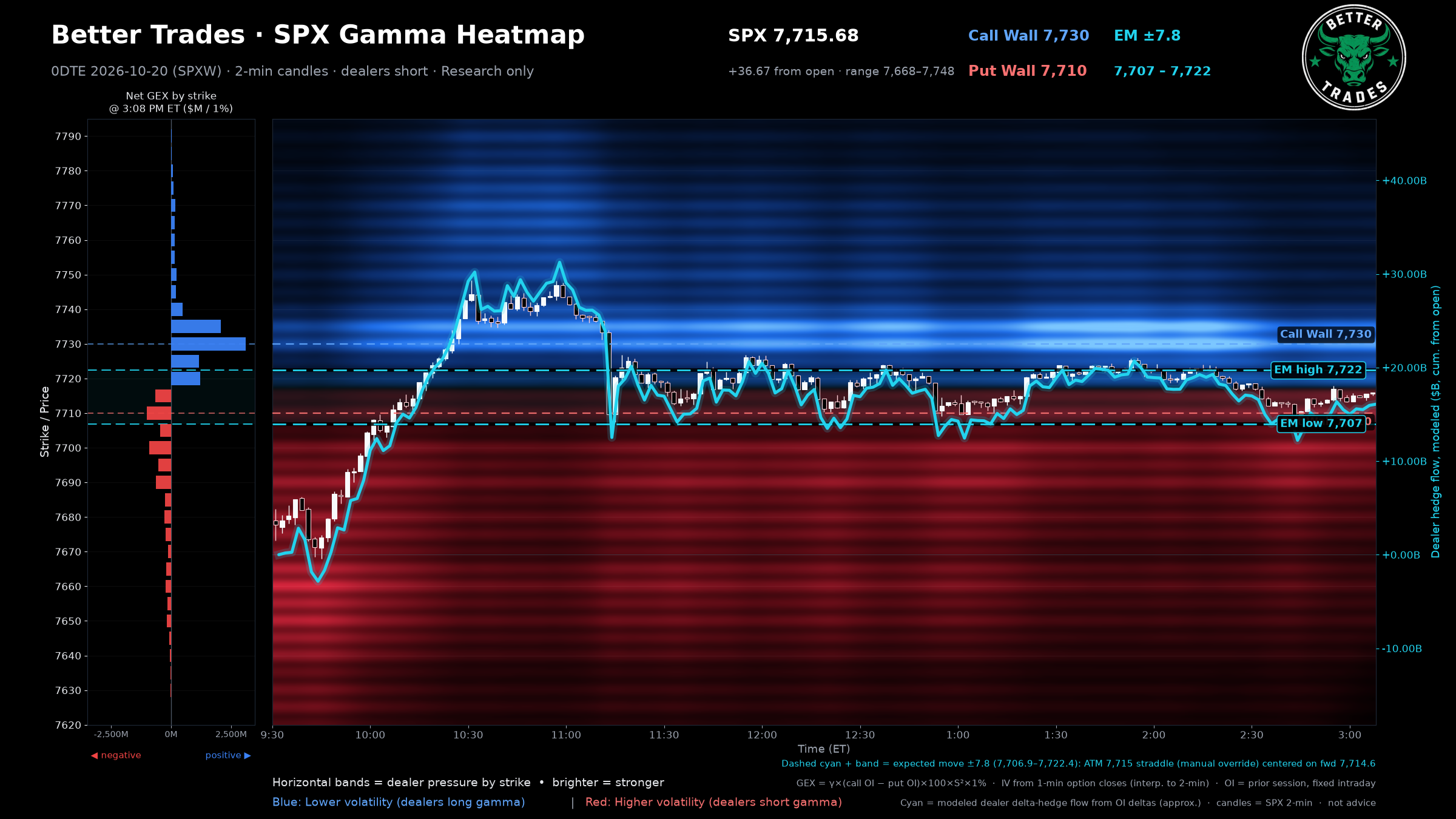This screenshot has height=819, width=1456.
Task: Click the 7730 strike axis label
Action: pyautogui.click(x=68, y=345)
